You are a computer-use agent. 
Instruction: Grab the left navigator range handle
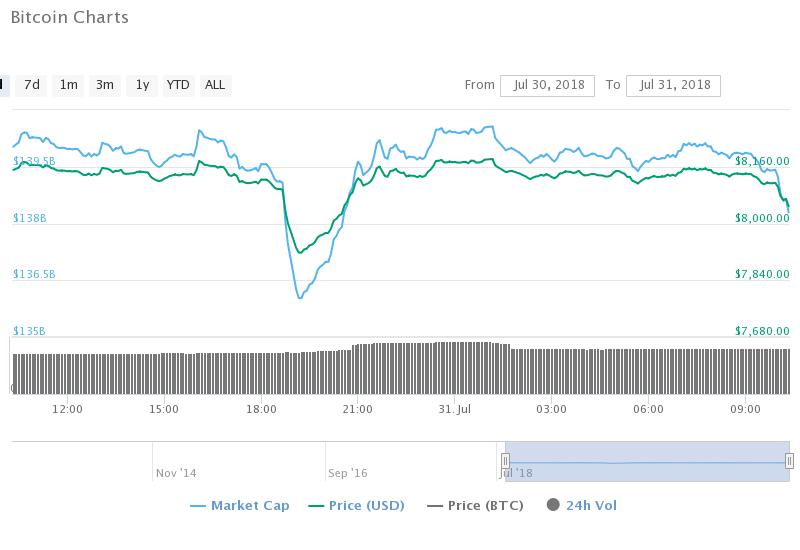505,461
